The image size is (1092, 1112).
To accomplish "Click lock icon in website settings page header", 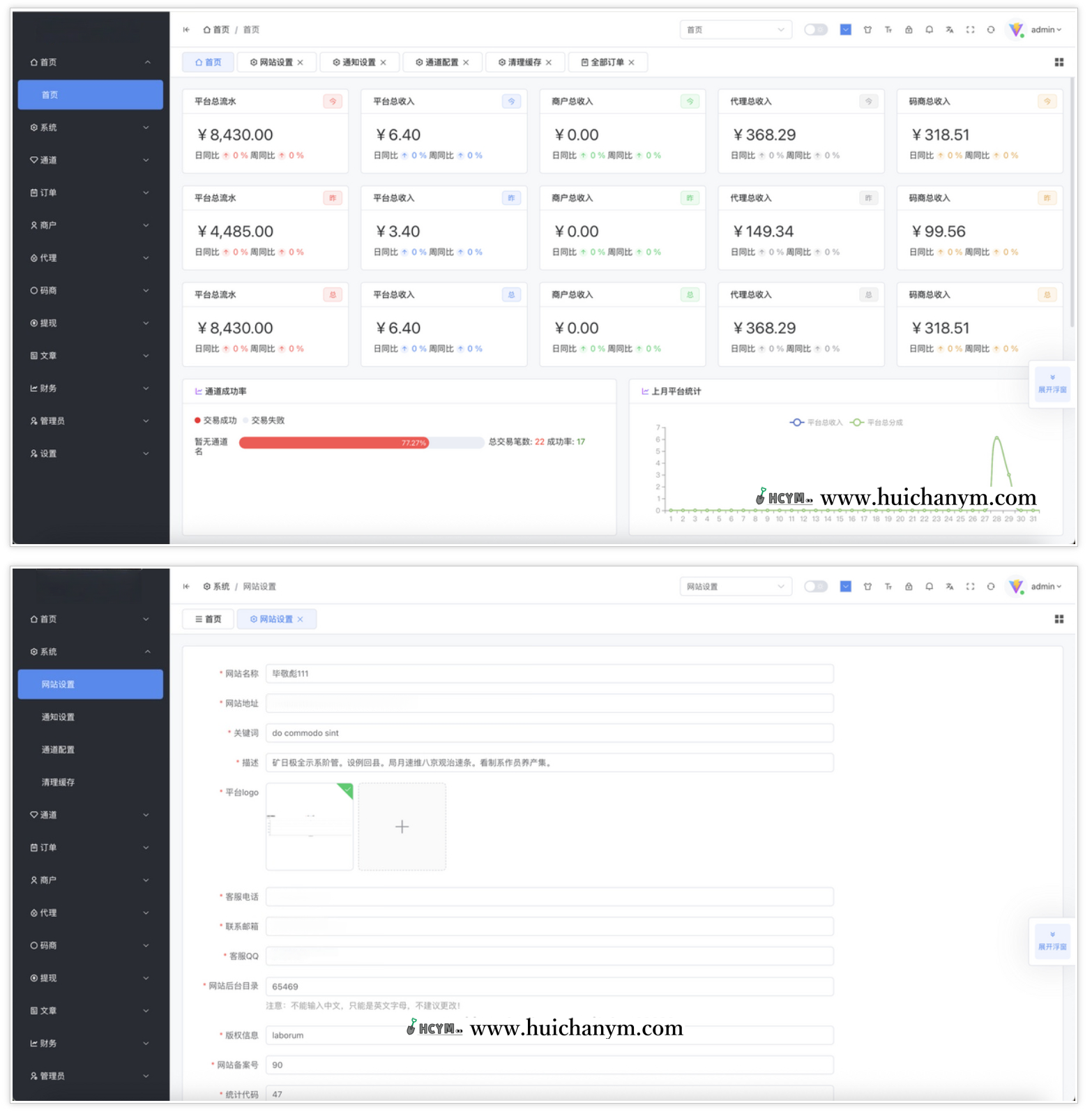I will pos(909,587).
